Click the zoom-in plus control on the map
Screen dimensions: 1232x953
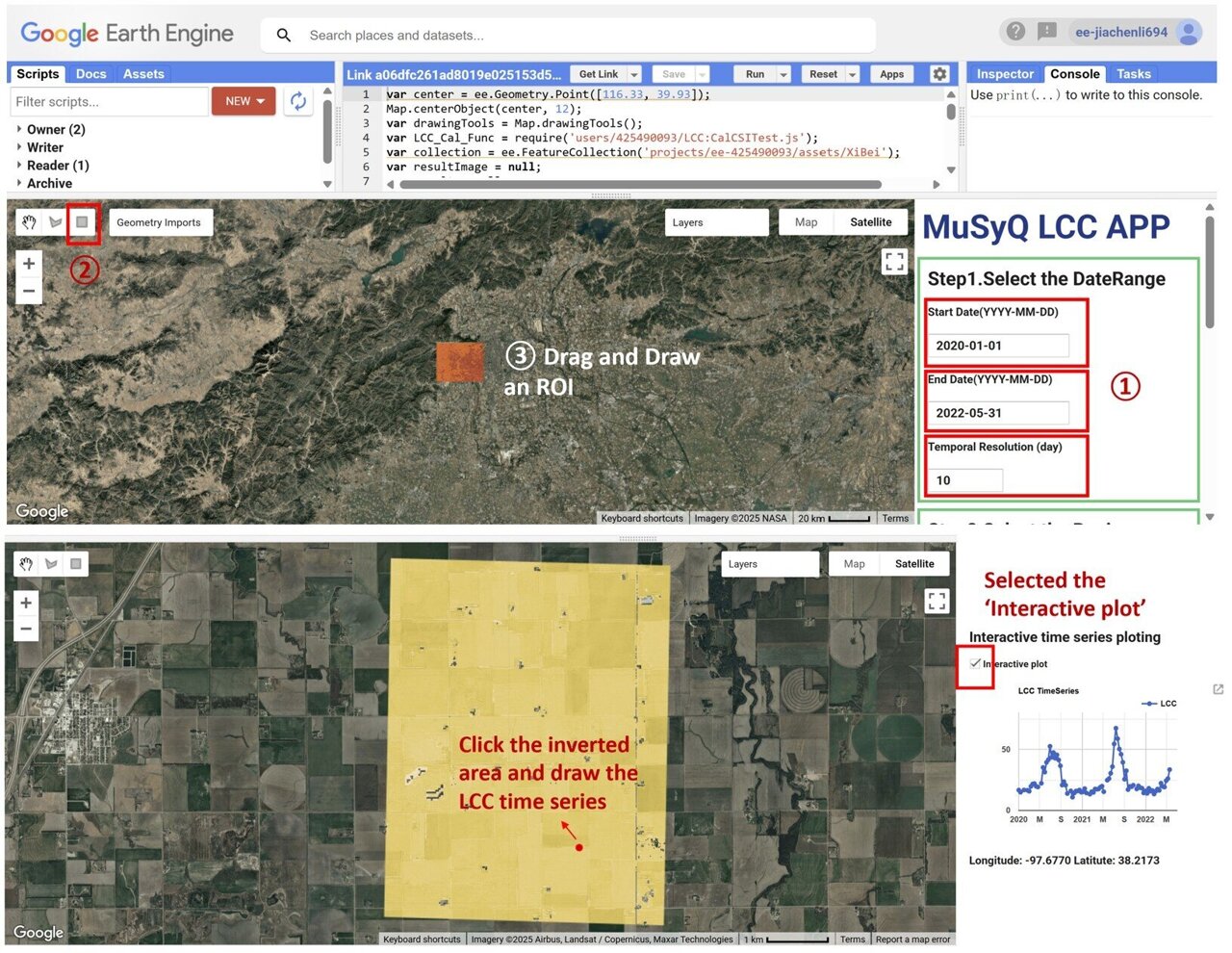pyautogui.click(x=28, y=262)
